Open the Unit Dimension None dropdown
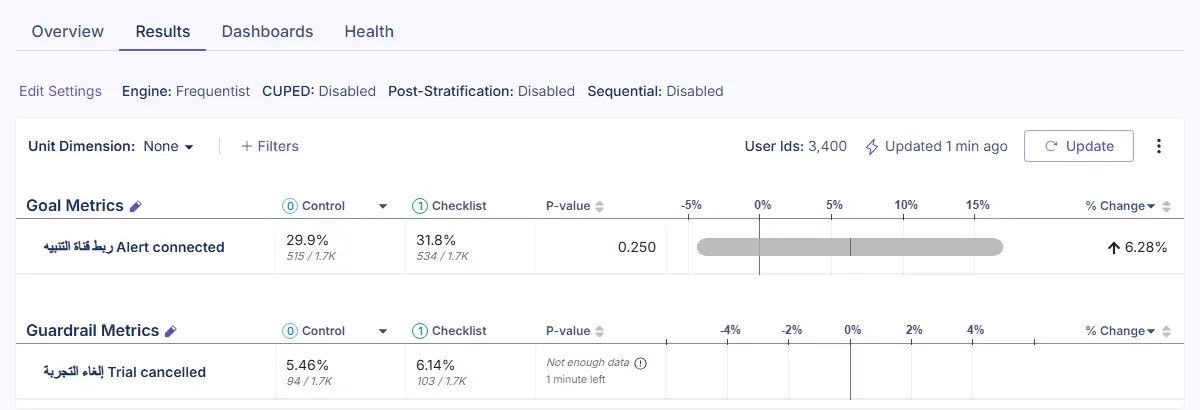 point(168,146)
